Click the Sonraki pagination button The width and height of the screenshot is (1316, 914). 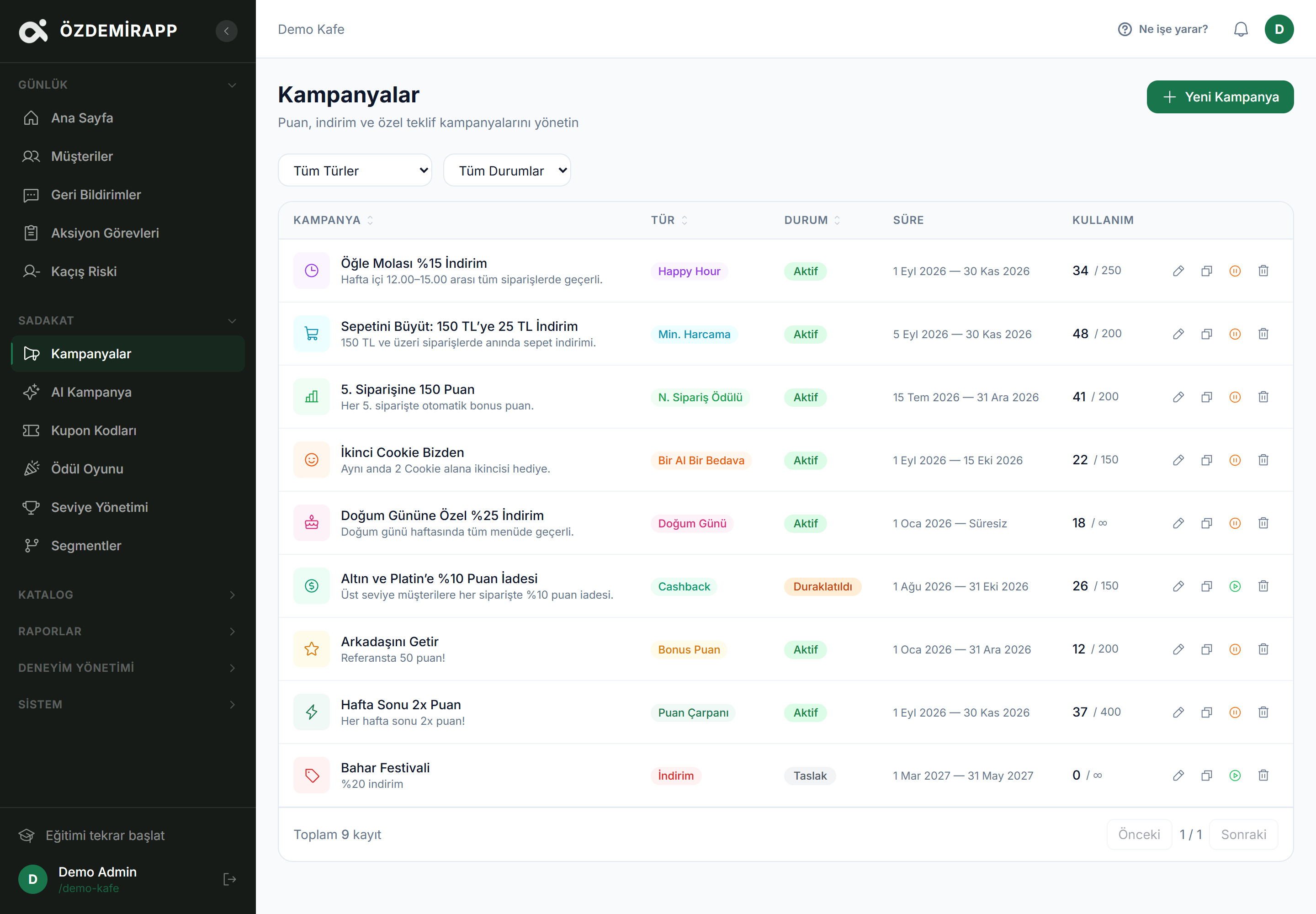pyautogui.click(x=1243, y=834)
